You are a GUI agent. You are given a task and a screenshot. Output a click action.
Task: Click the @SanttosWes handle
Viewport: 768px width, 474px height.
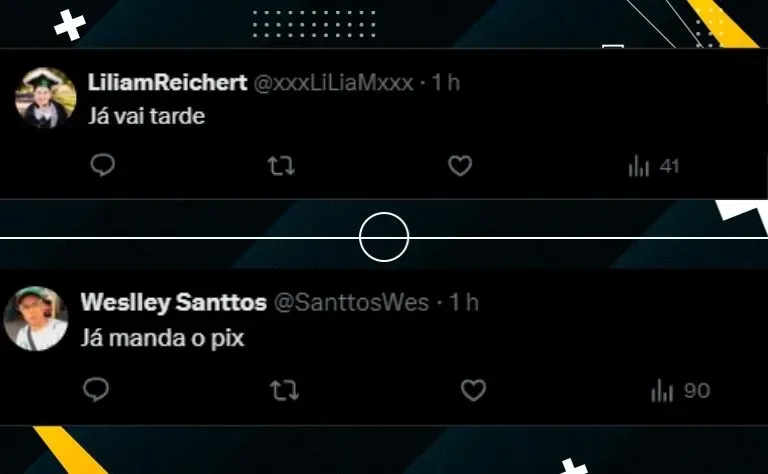(351, 303)
